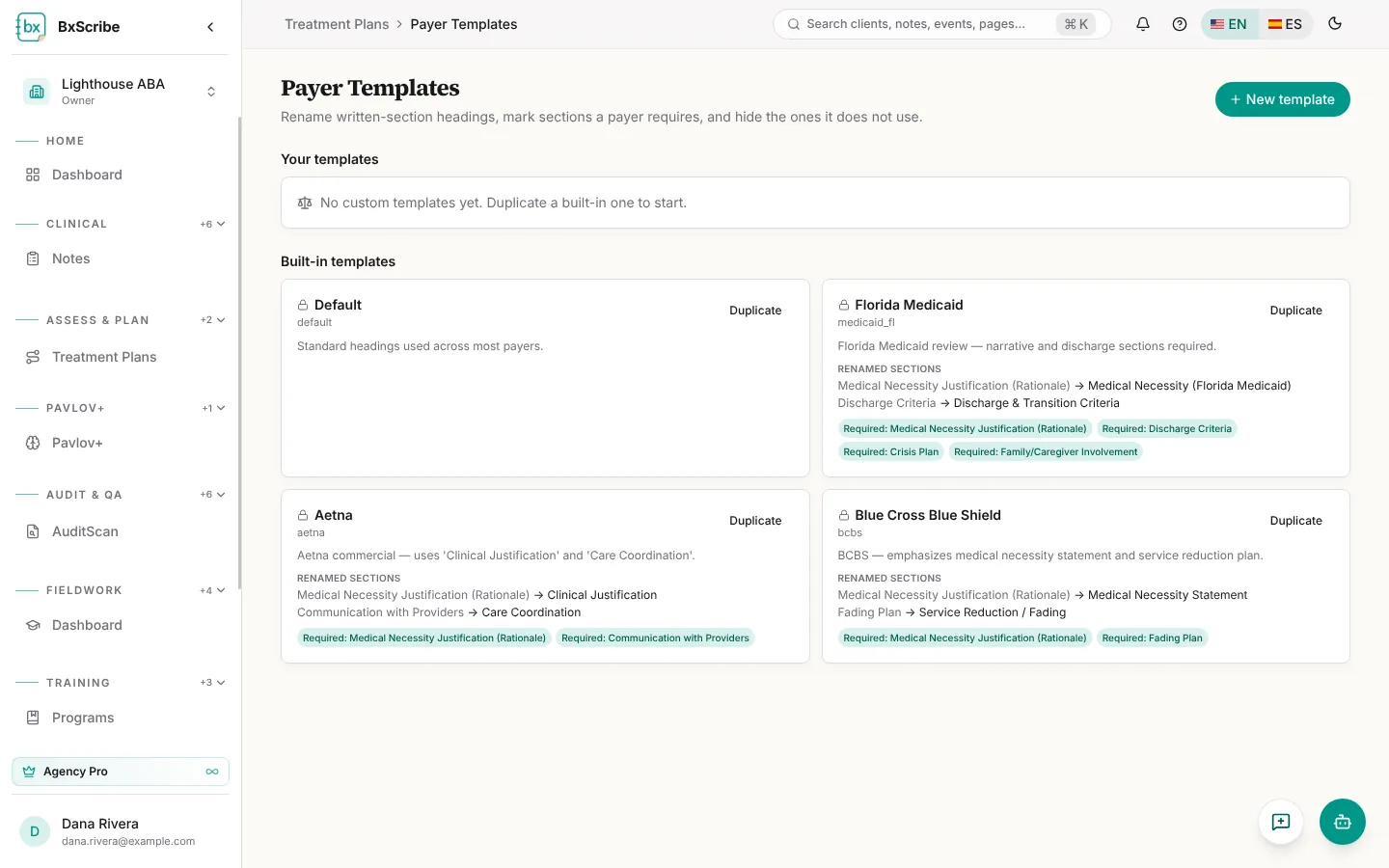Collapse the sidebar with the chevron arrow
1389x868 pixels.
click(210, 27)
